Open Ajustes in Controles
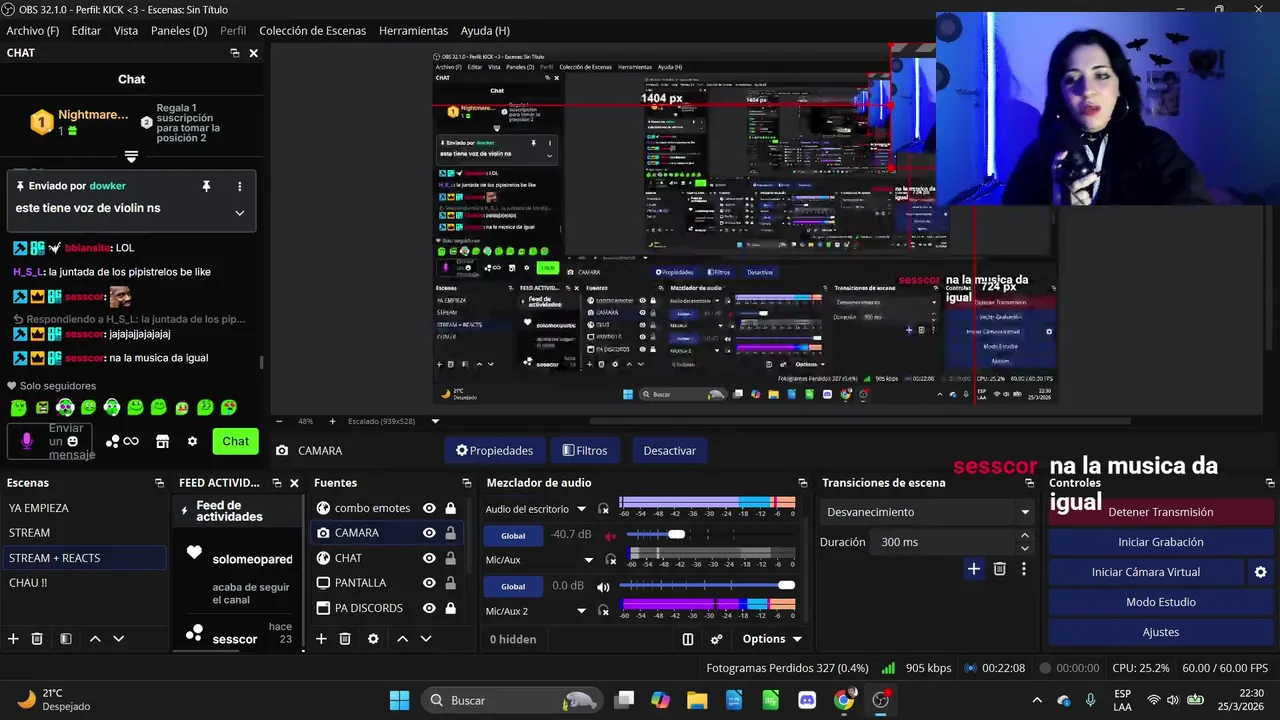 coord(1160,632)
